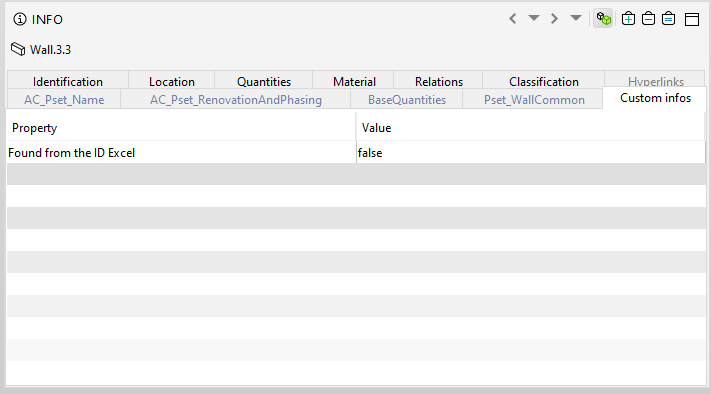711x394 pixels.
Task: Open the Quantities tab
Action: tap(263, 81)
